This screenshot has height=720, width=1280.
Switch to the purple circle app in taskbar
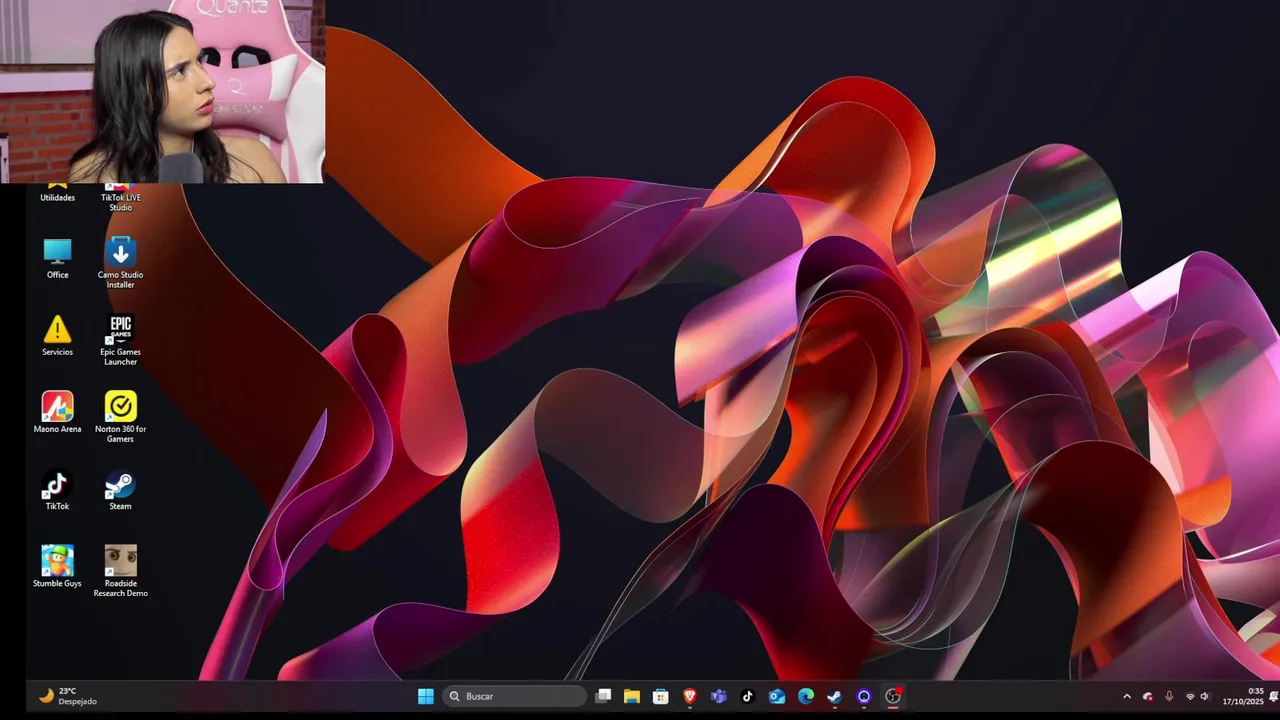[864, 696]
